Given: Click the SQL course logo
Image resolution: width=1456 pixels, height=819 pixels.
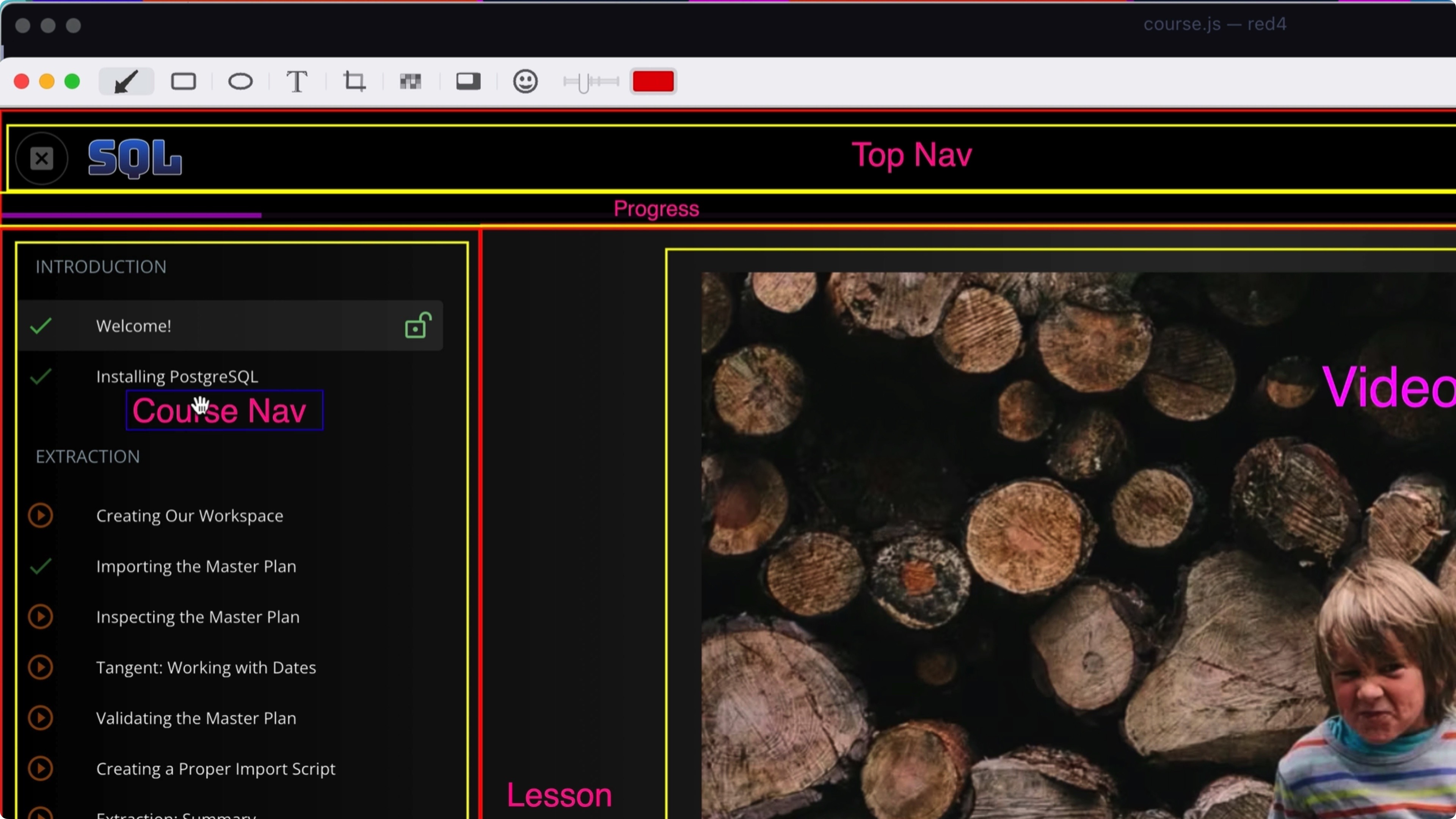Looking at the screenshot, I should click(135, 158).
